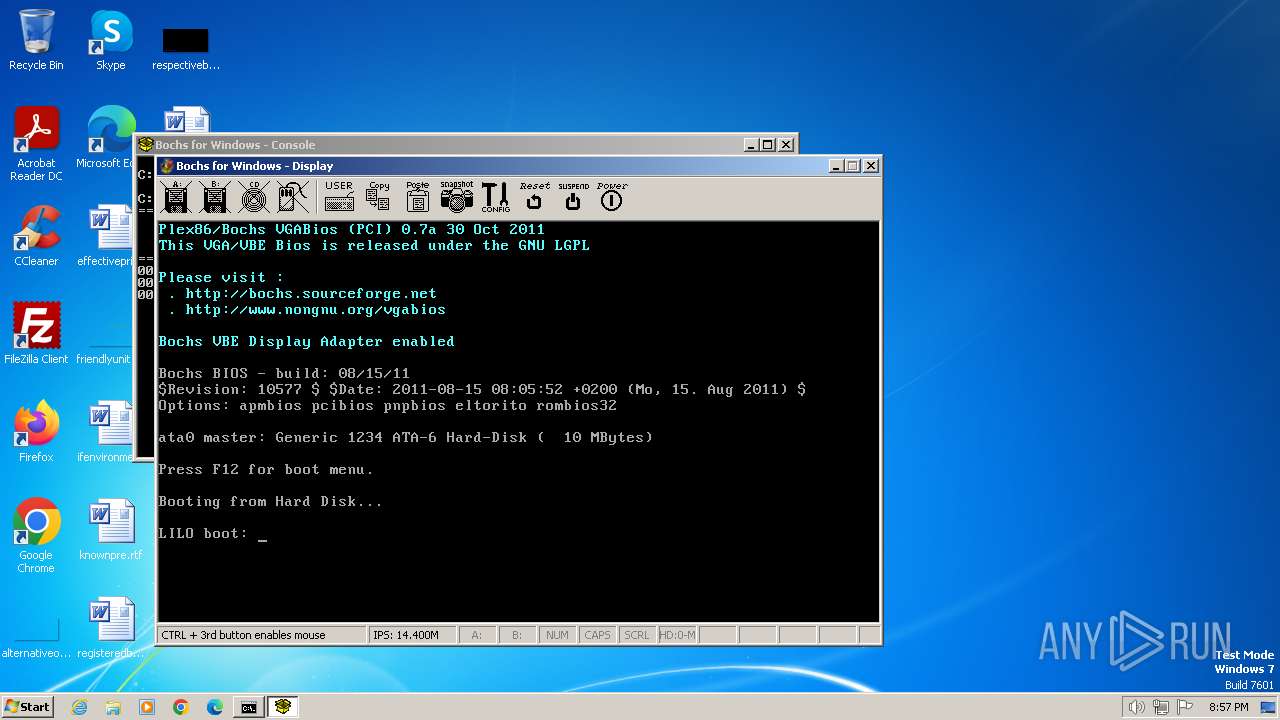This screenshot has height=720, width=1280.
Task: Minimize the Bochs Console window
Action: click(751, 145)
